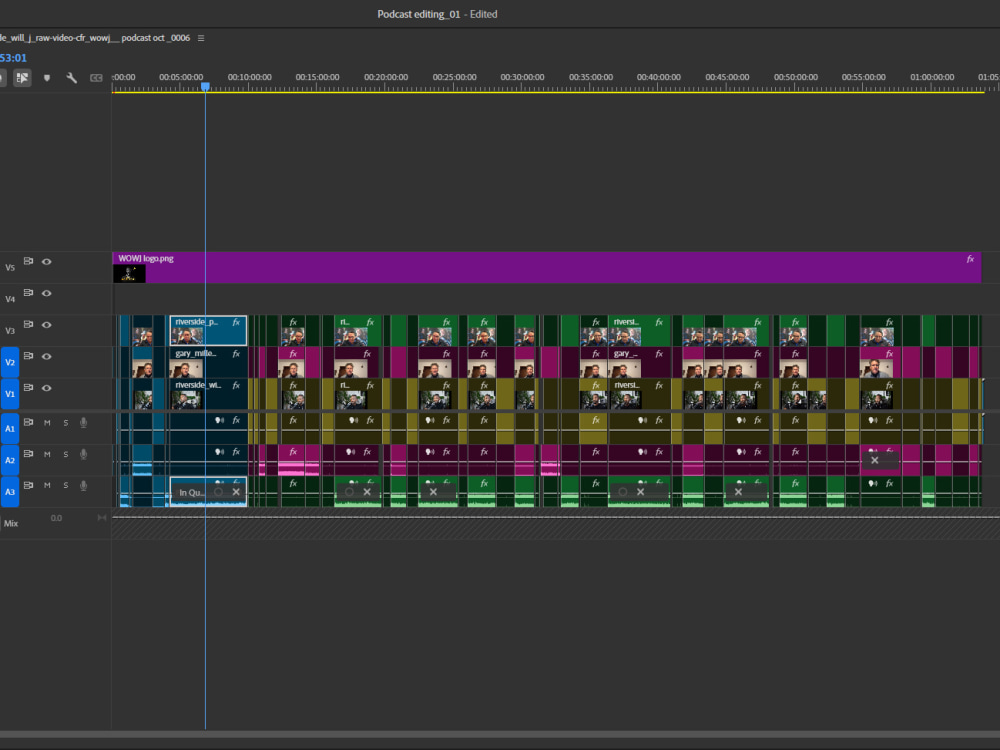Viewport: 1000px width, 750px height.
Task: Toggle sync lock on track V2
Action: (28, 356)
